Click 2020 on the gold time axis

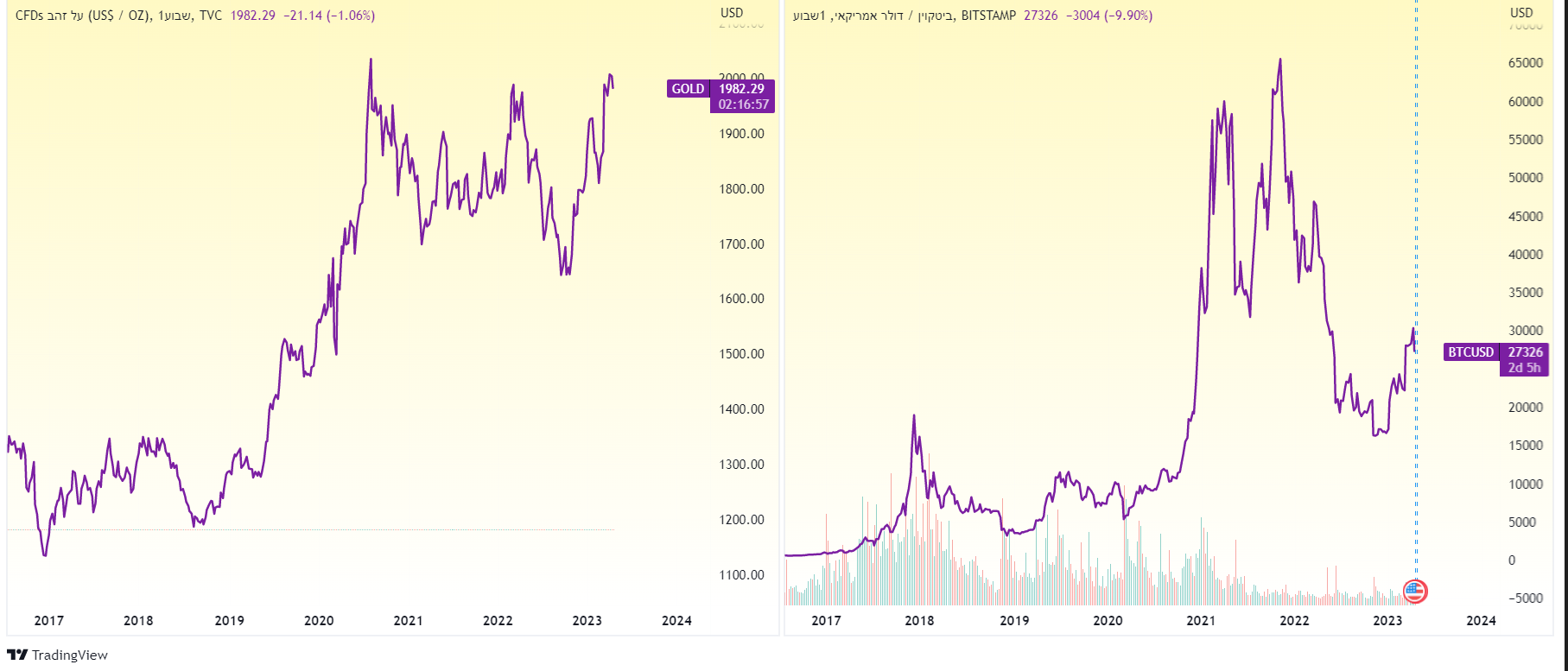coord(319,621)
